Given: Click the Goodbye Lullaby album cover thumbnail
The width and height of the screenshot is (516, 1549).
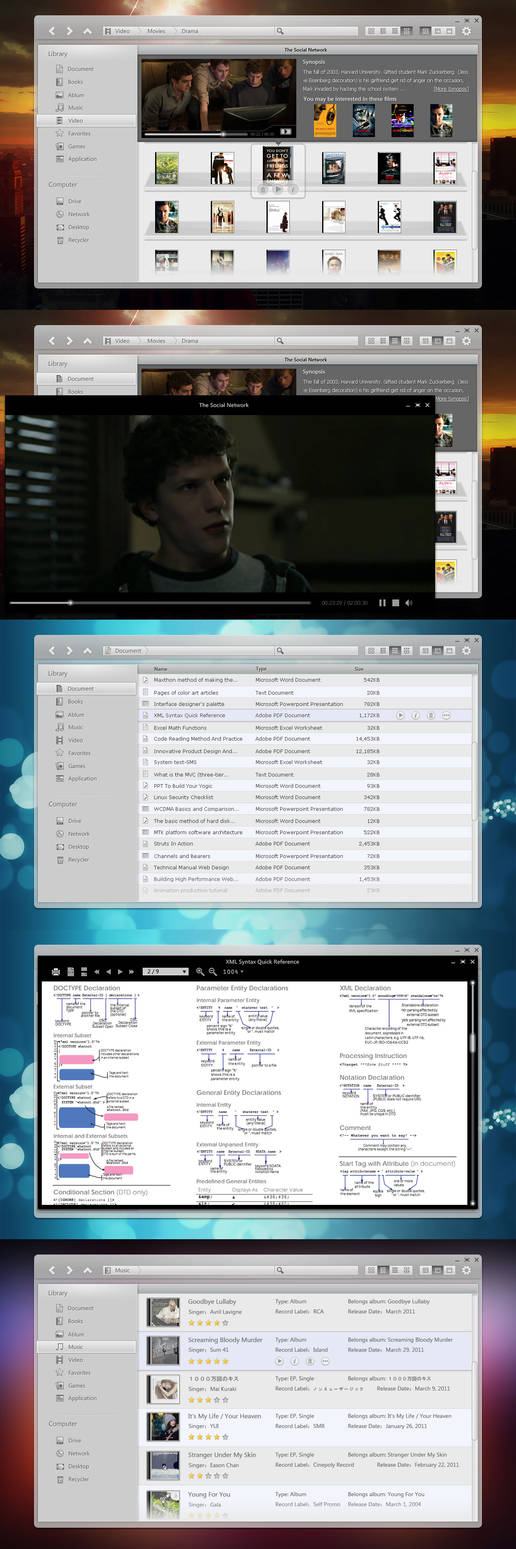Looking at the screenshot, I should pos(163,1311).
